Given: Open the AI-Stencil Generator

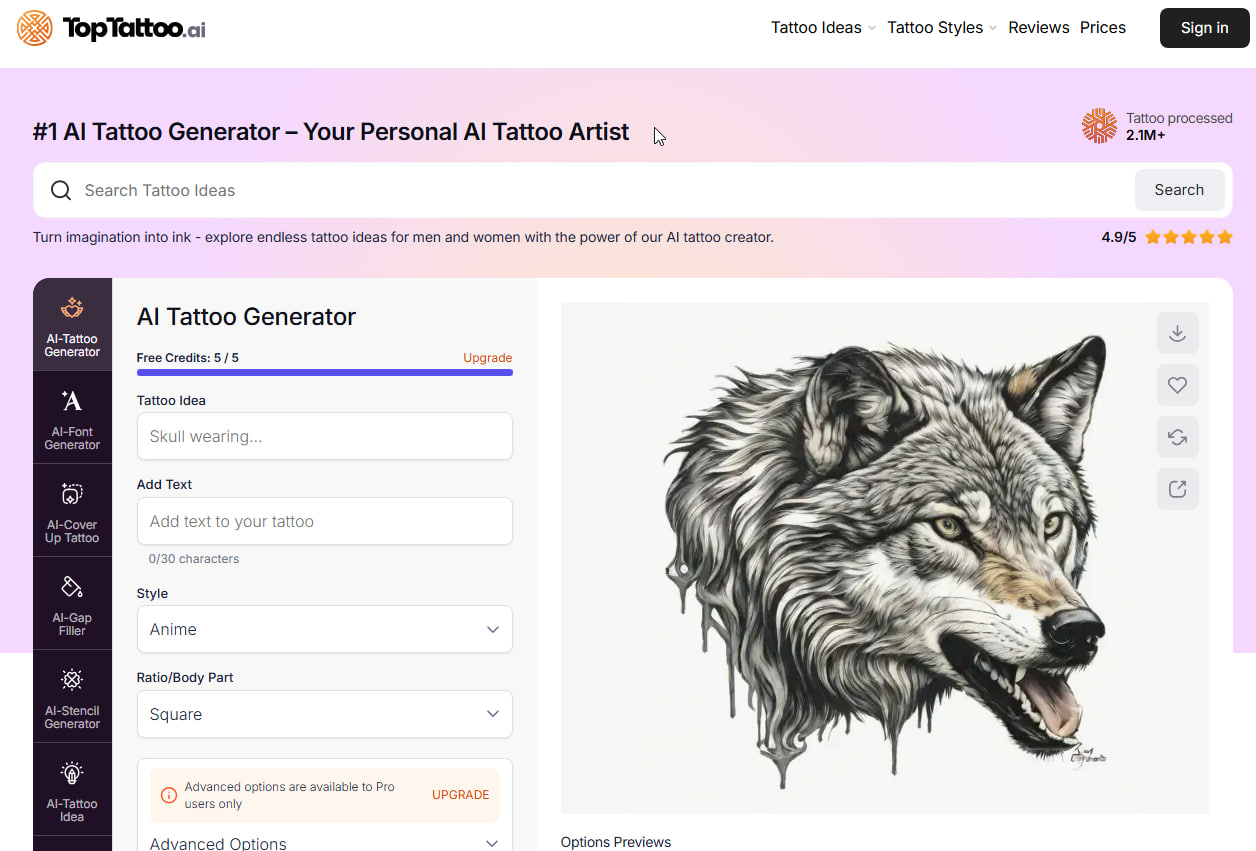Looking at the screenshot, I should (71, 697).
